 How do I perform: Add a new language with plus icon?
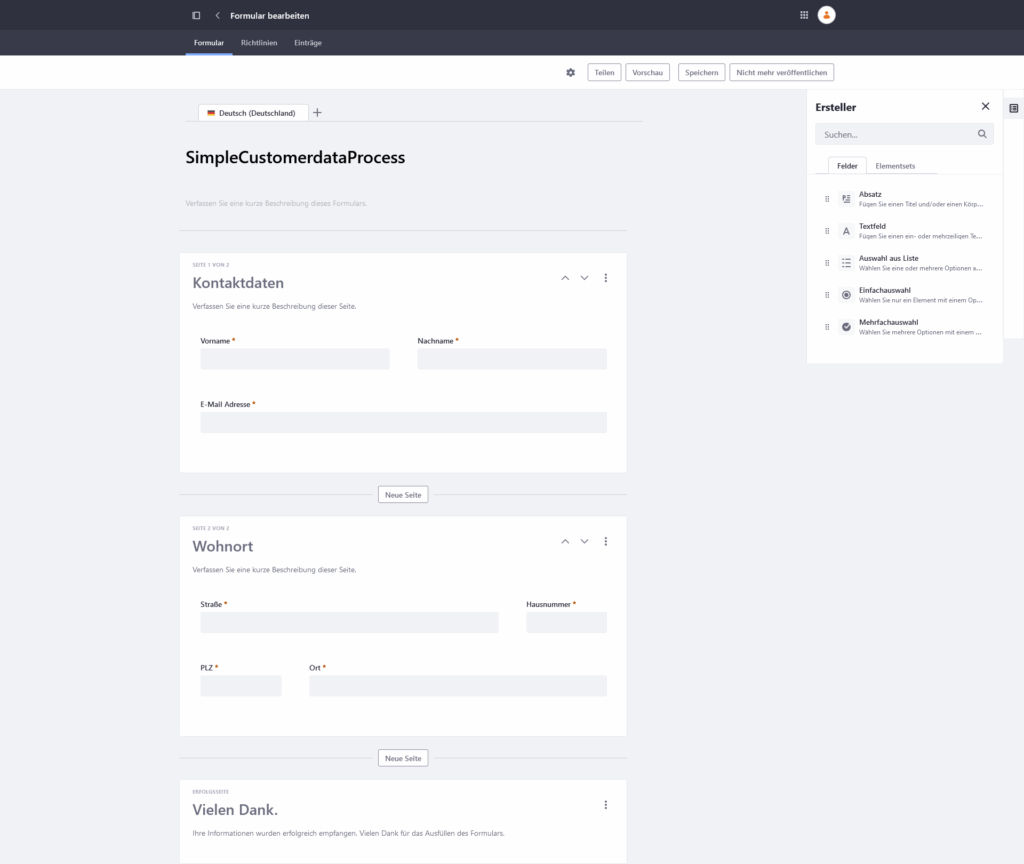(318, 113)
